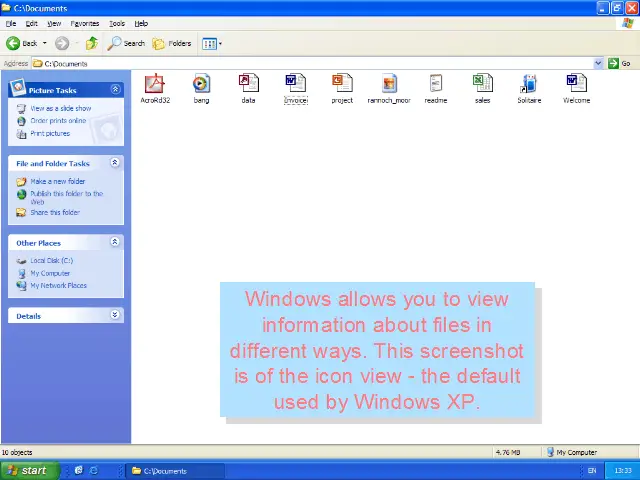Image resolution: width=640 pixels, height=480 pixels.
Task: Select the Invoice document icon
Action: pyautogui.click(x=295, y=84)
